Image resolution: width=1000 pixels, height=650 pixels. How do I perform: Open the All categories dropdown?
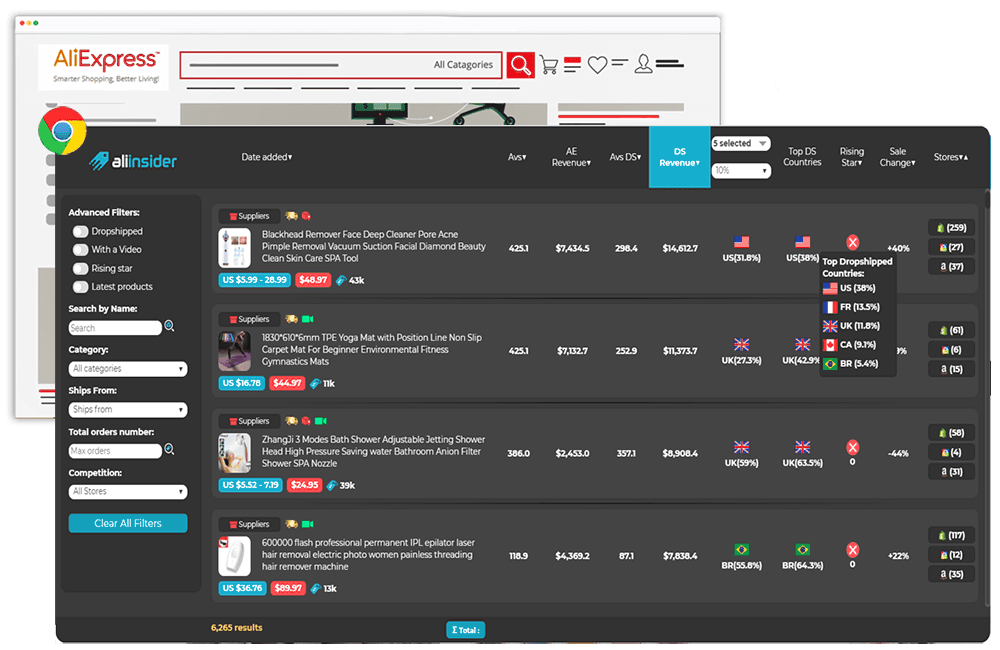pos(128,369)
